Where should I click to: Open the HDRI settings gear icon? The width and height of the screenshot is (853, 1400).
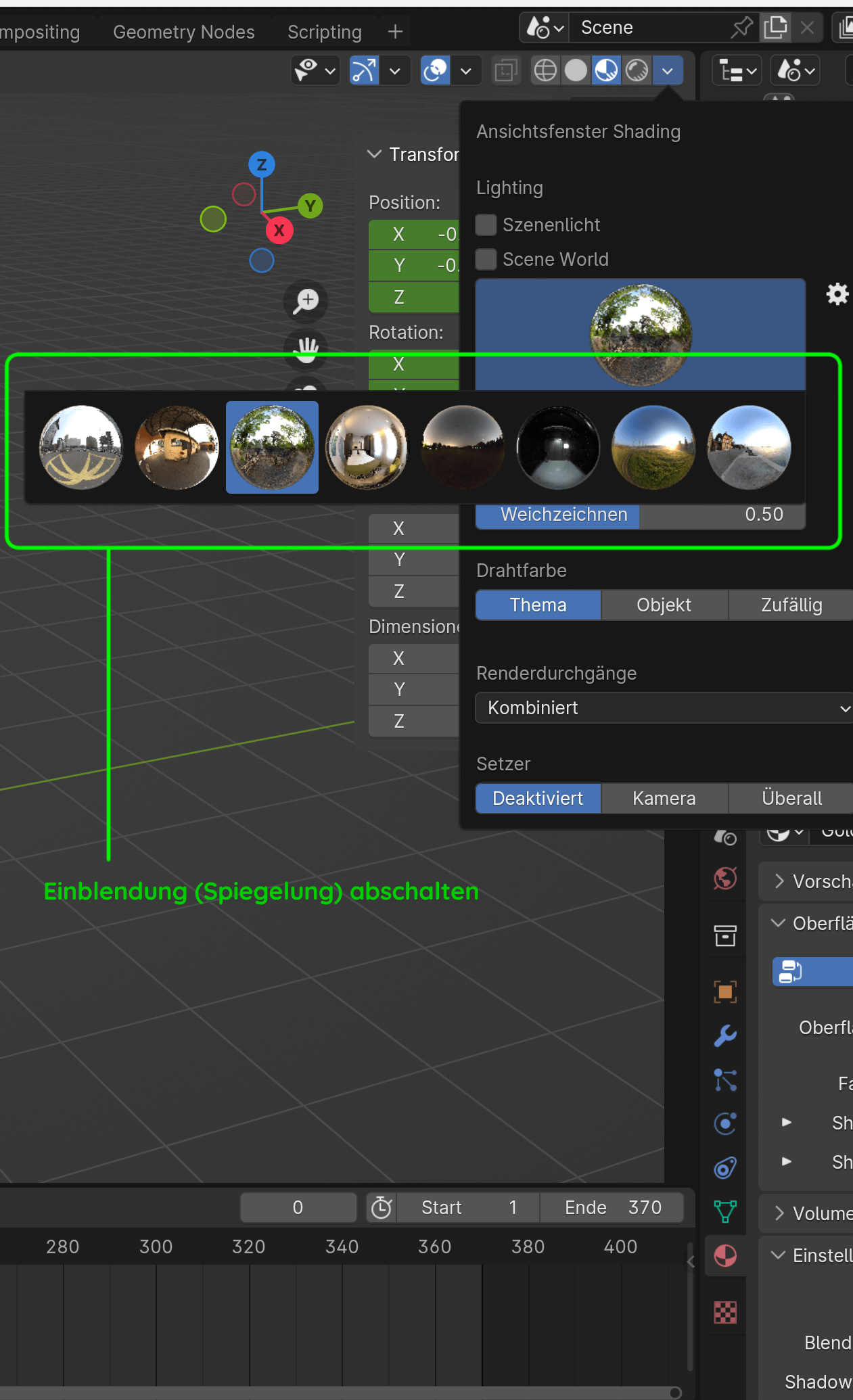[837, 294]
